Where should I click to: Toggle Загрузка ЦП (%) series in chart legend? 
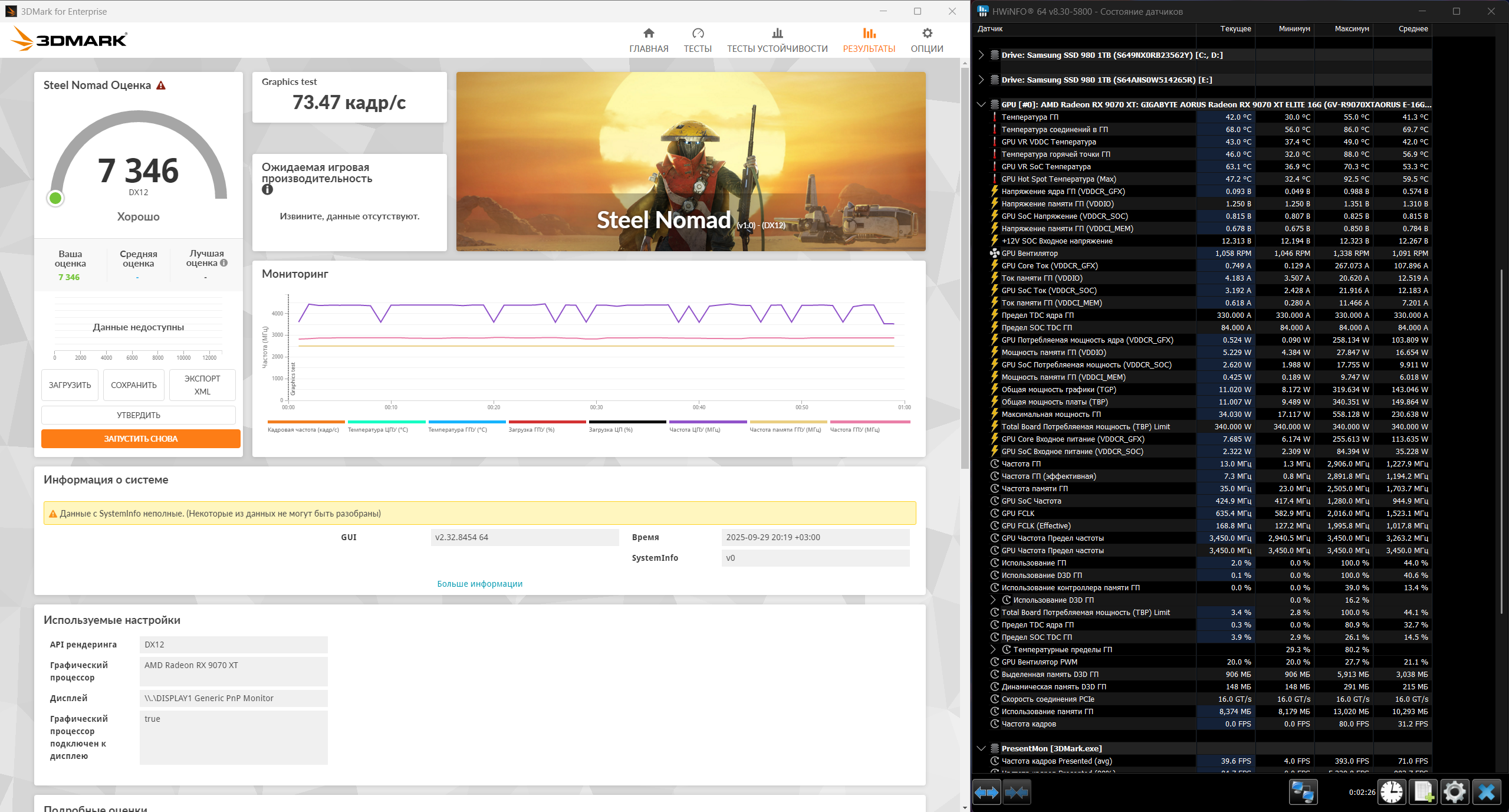tap(627, 426)
